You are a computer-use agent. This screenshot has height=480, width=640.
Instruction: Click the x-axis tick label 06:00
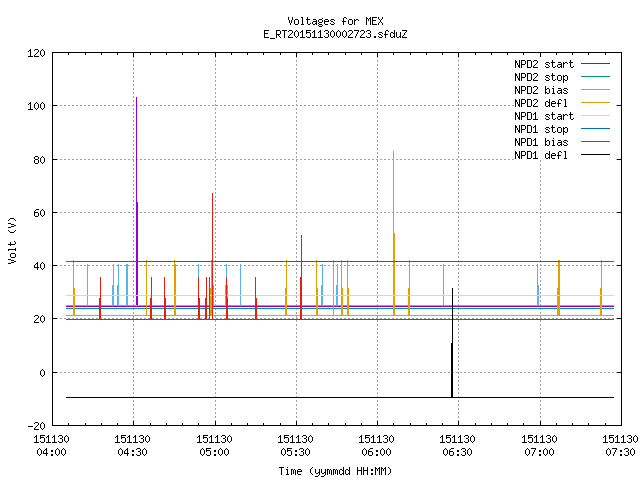click(x=376, y=452)
